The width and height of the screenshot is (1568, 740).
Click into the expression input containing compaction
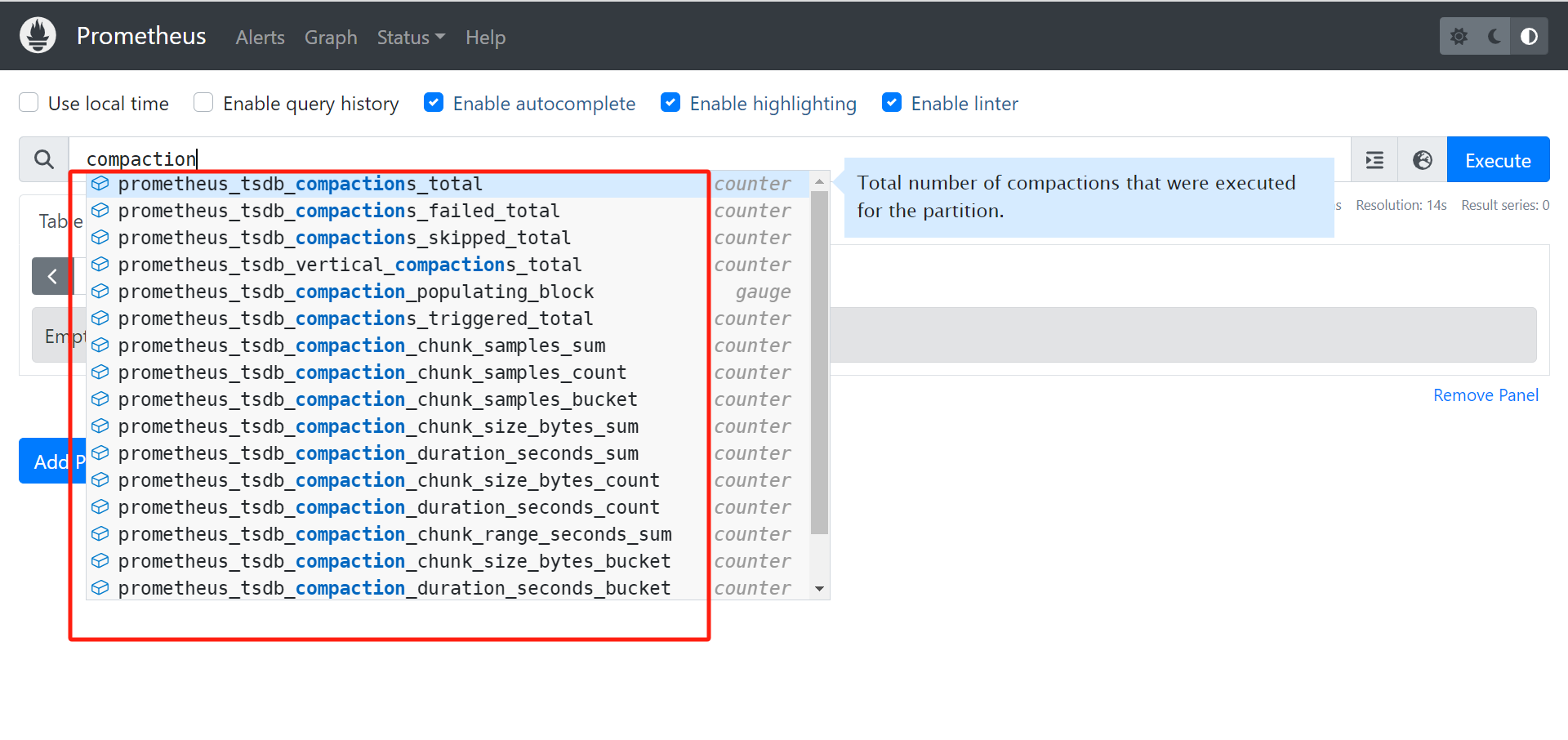(709, 159)
